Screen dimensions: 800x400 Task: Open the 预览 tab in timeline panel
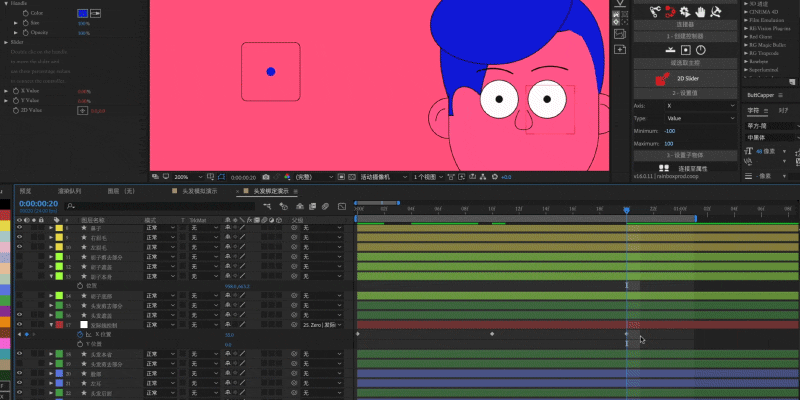click(x=25, y=191)
